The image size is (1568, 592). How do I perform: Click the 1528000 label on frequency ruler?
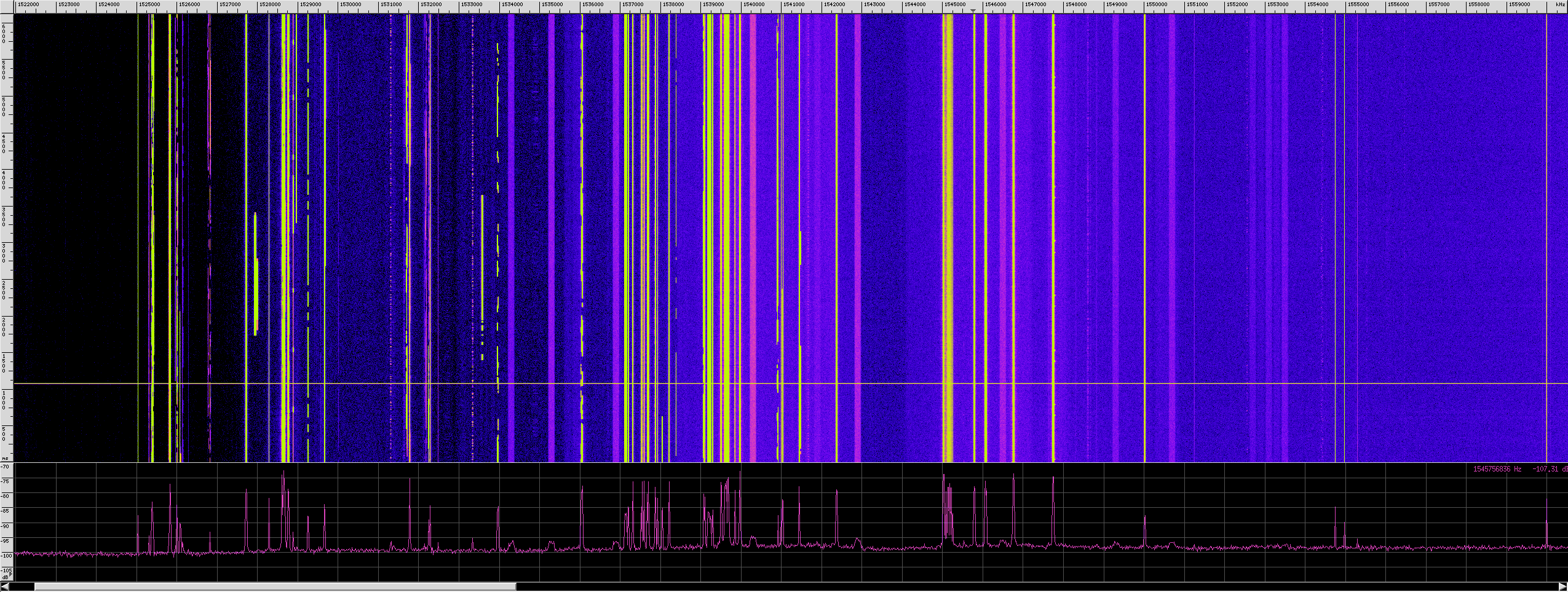[269, 4]
